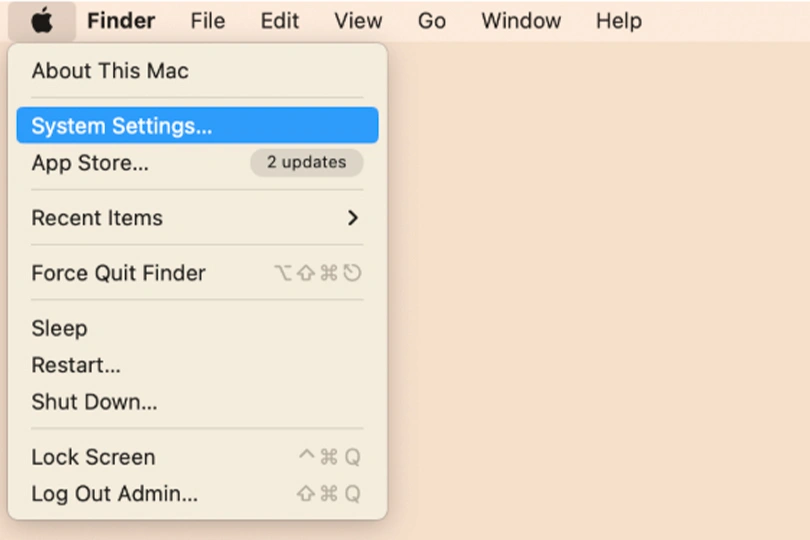The width and height of the screenshot is (810, 540).
Task: Select Lock Screen
Action: click(93, 457)
